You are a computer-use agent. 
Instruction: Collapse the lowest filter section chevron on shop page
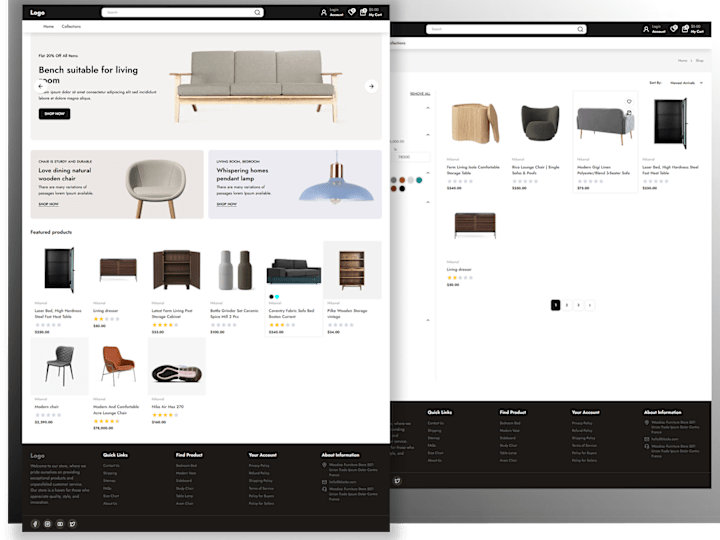428,320
